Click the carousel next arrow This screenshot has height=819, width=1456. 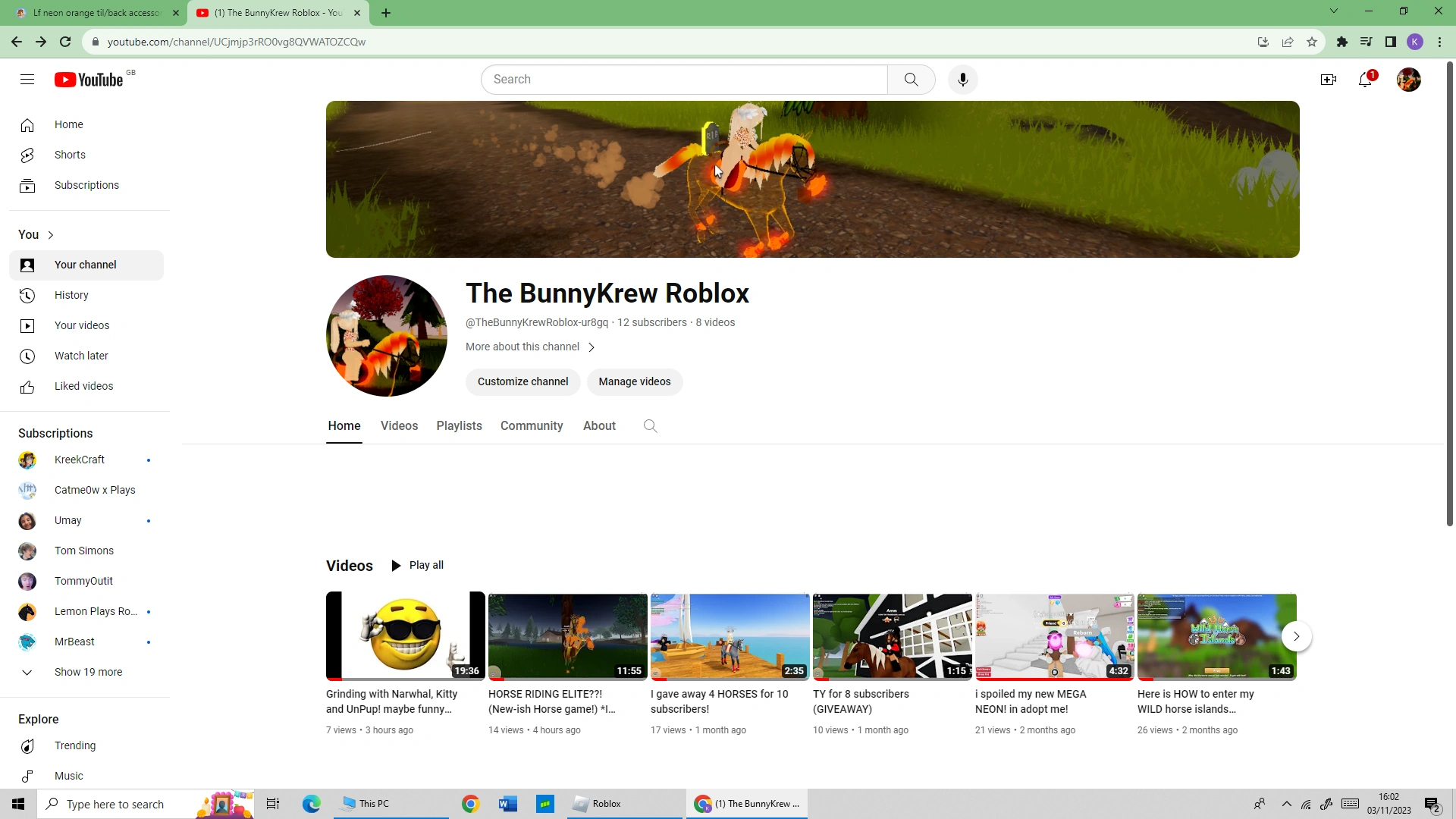pos(1296,636)
